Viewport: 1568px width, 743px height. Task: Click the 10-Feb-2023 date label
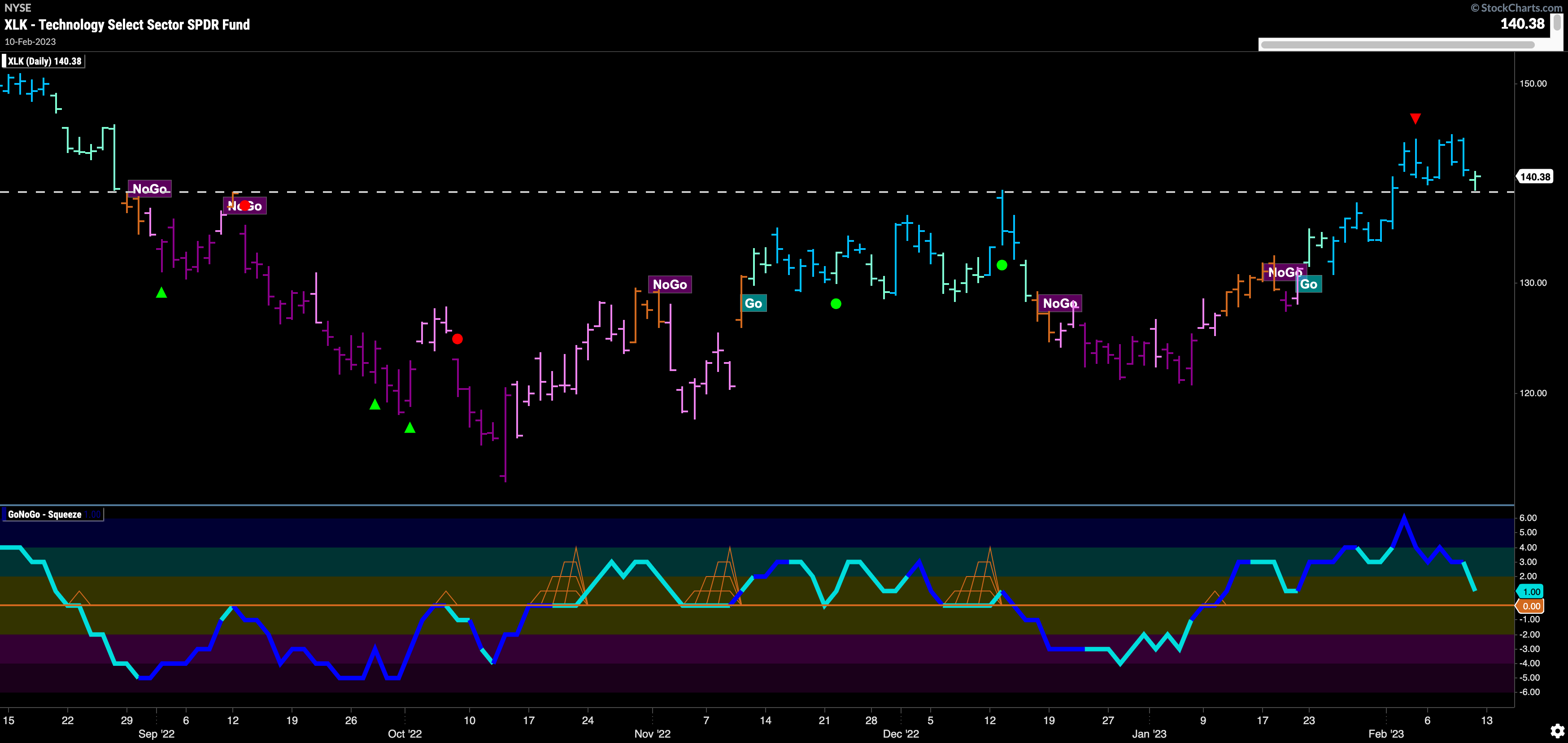click(30, 42)
